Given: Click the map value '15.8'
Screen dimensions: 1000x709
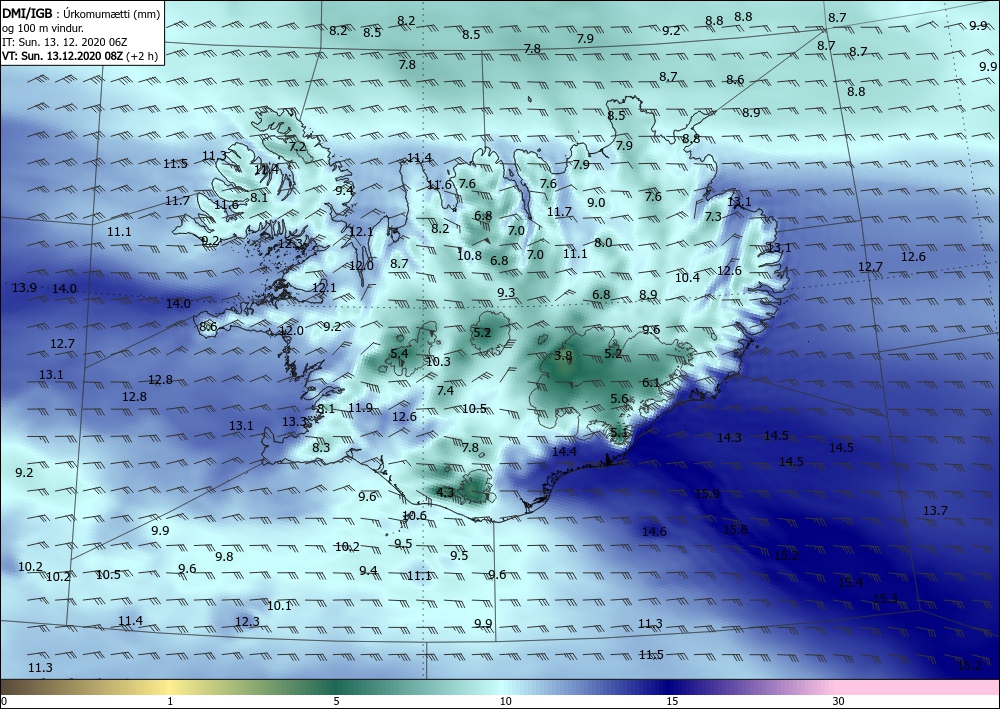Looking at the screenshot, I should click(735, 529).
